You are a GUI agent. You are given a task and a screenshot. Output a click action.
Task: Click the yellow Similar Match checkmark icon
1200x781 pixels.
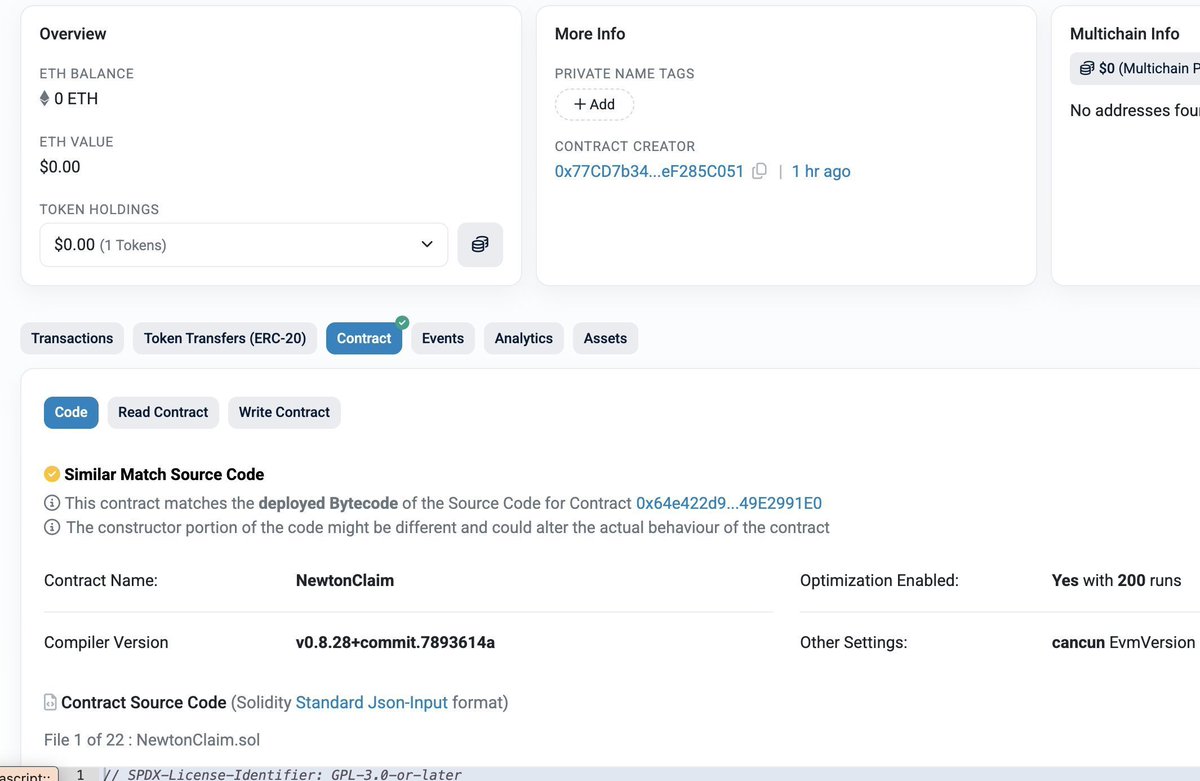pos(52,475)
